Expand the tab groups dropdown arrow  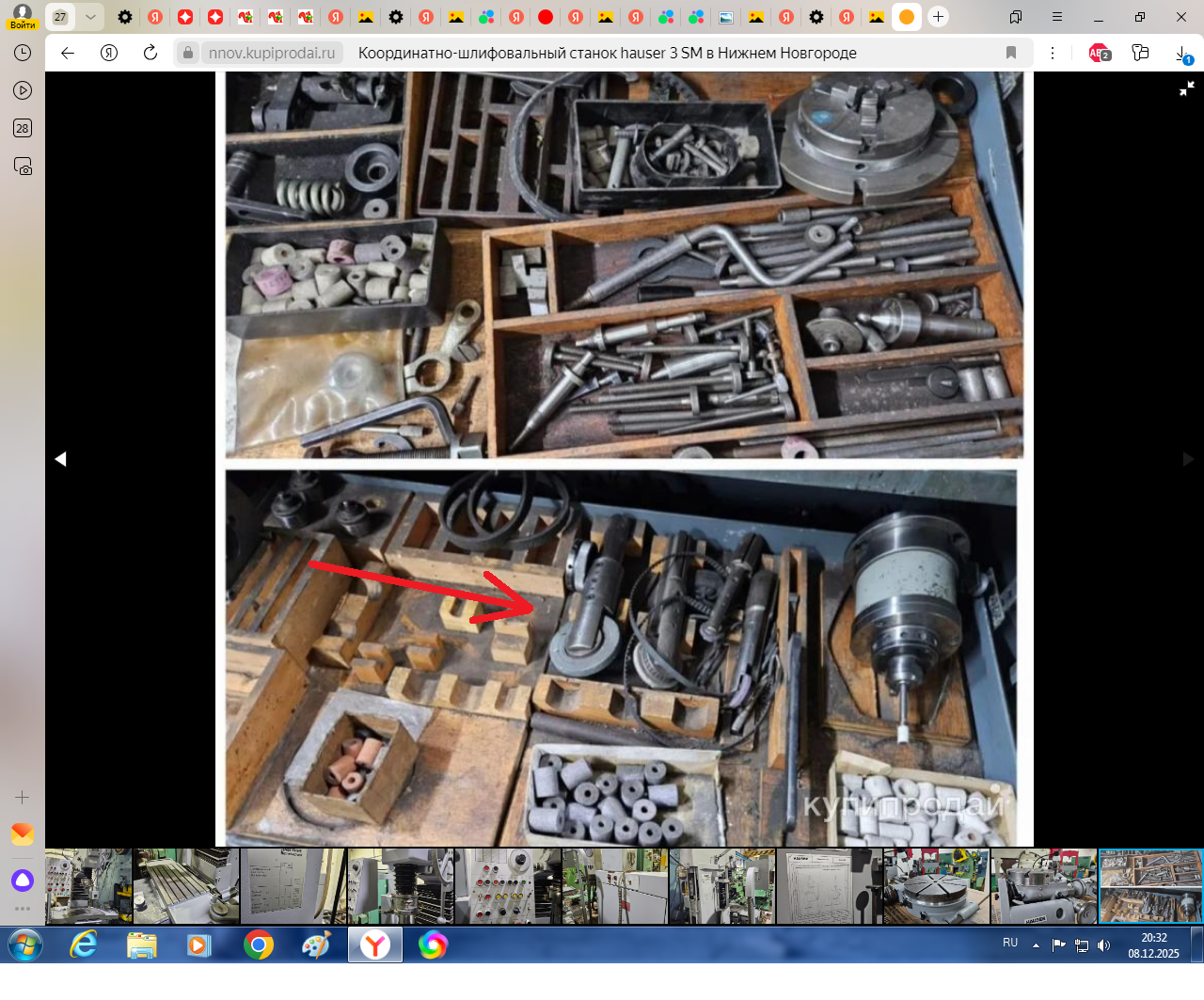tap(90, 17)
